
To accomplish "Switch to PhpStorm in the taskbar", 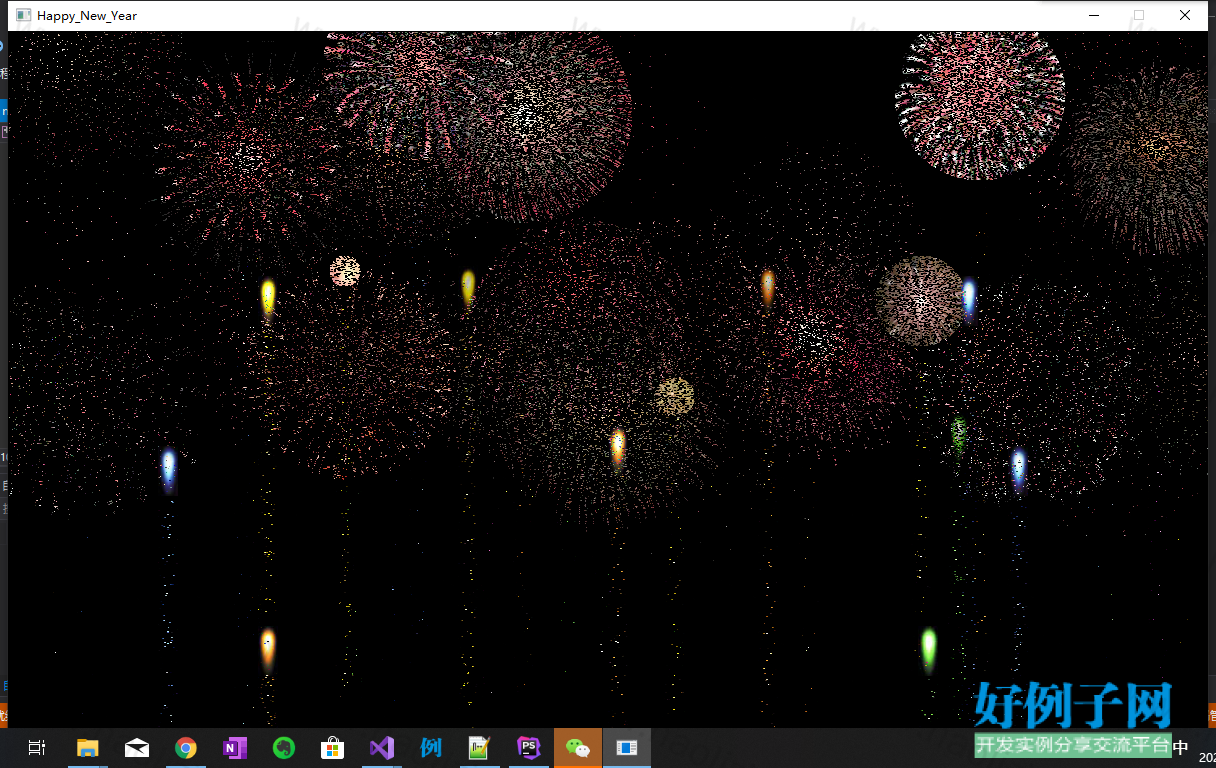I will tap(528, 748).
